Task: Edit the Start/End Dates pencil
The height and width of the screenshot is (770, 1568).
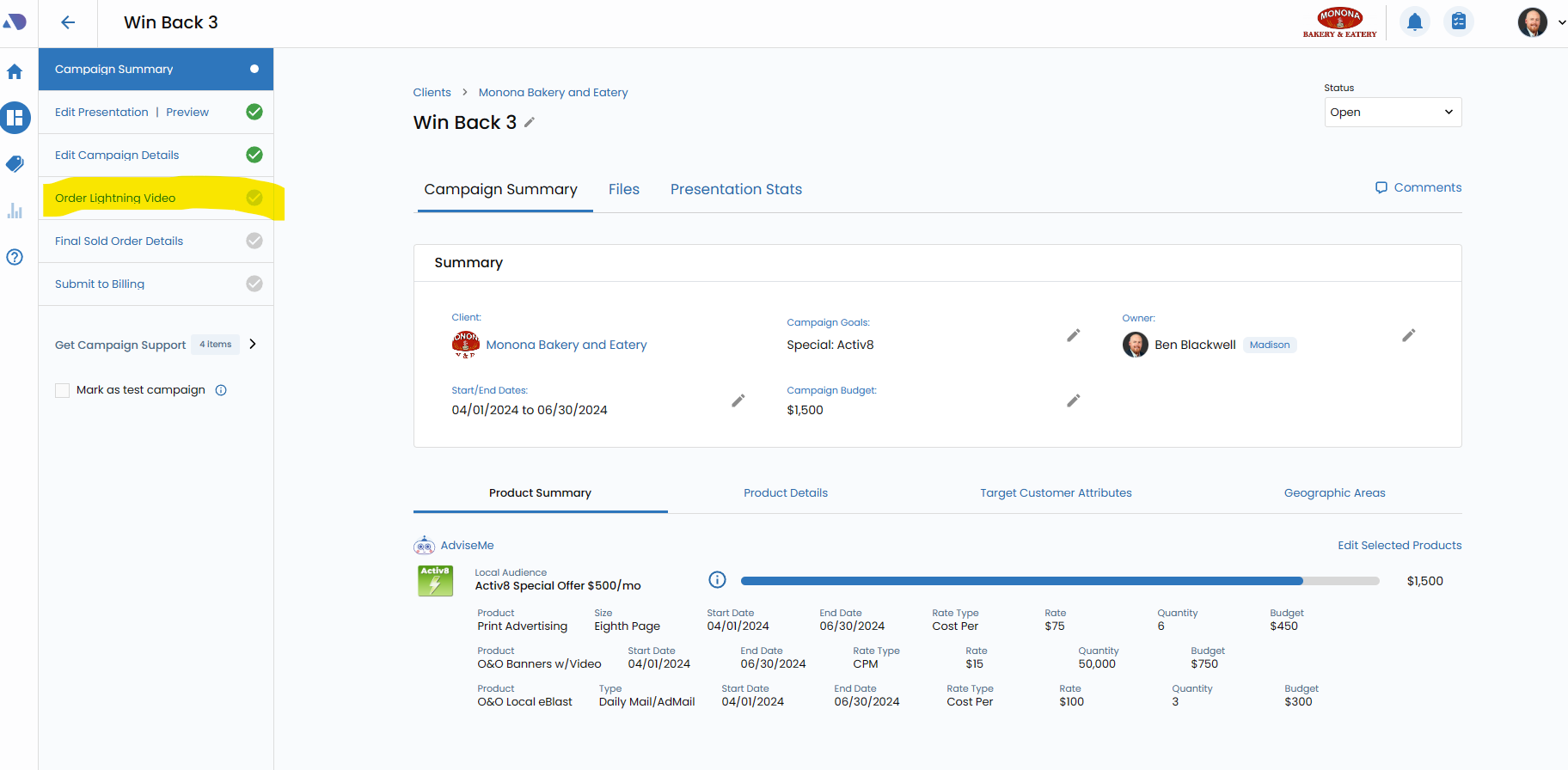Action: point(738,400)
